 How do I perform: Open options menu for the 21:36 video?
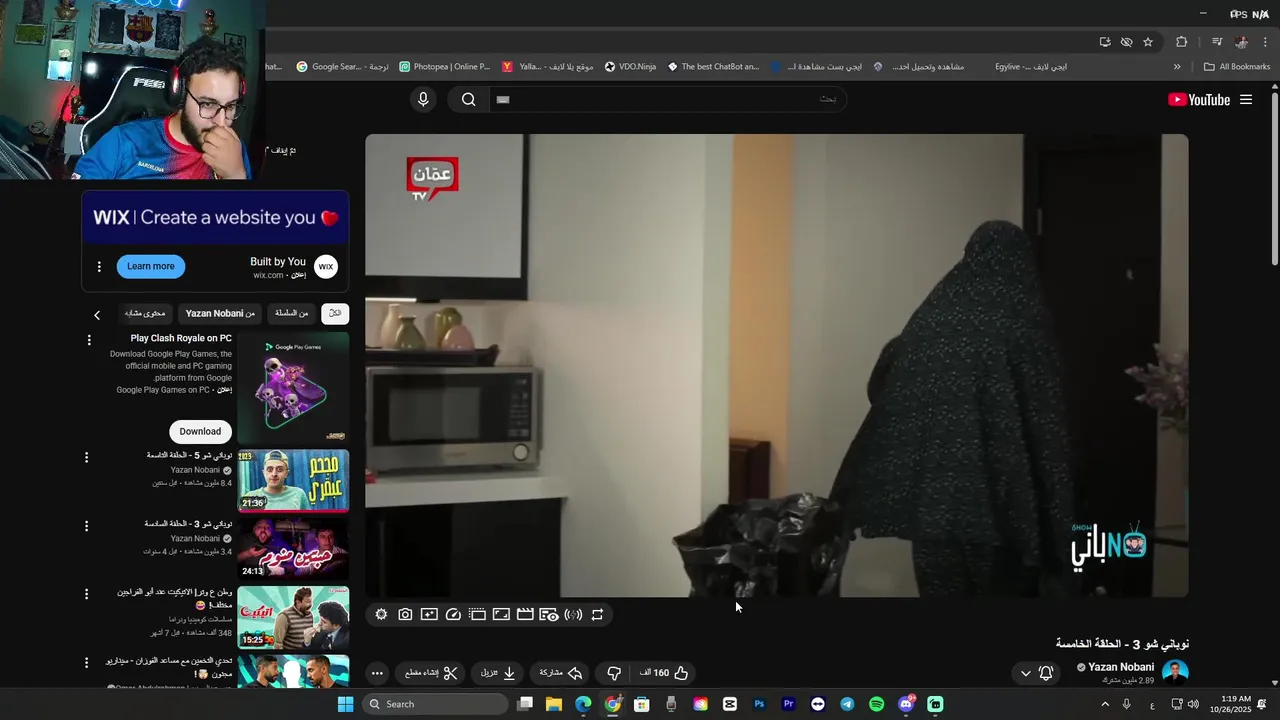coord(86,457)
